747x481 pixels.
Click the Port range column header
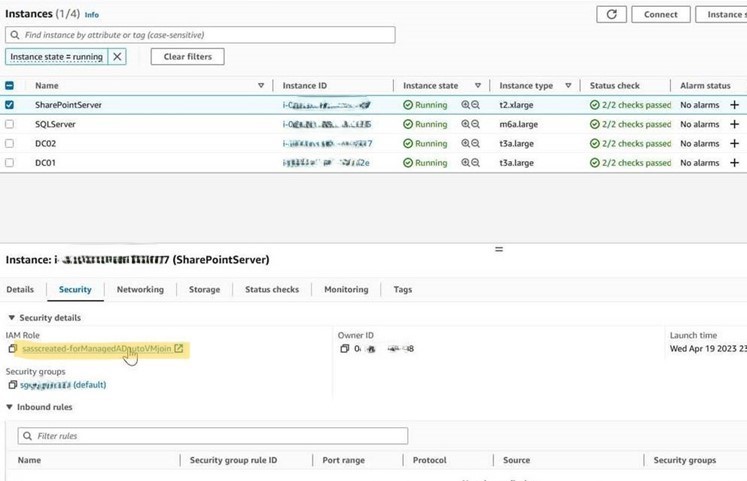343,460
